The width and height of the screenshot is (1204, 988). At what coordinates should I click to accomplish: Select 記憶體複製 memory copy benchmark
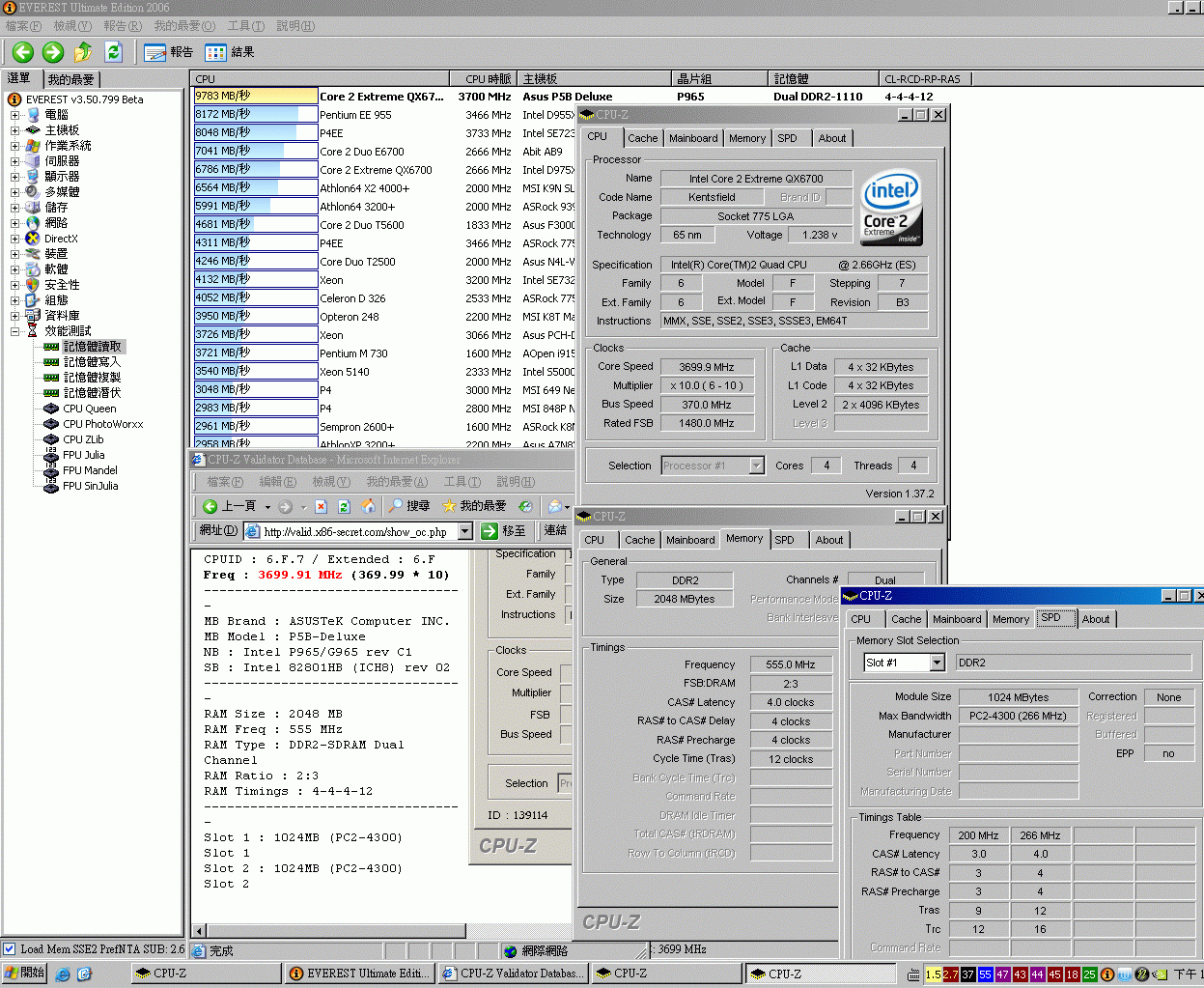tap(92, 378)
